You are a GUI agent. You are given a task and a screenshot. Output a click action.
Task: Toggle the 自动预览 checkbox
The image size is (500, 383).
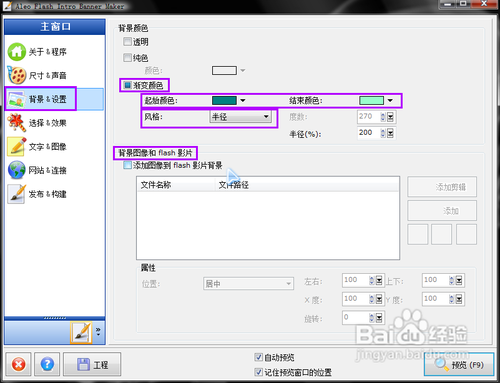tap(258, 357)
